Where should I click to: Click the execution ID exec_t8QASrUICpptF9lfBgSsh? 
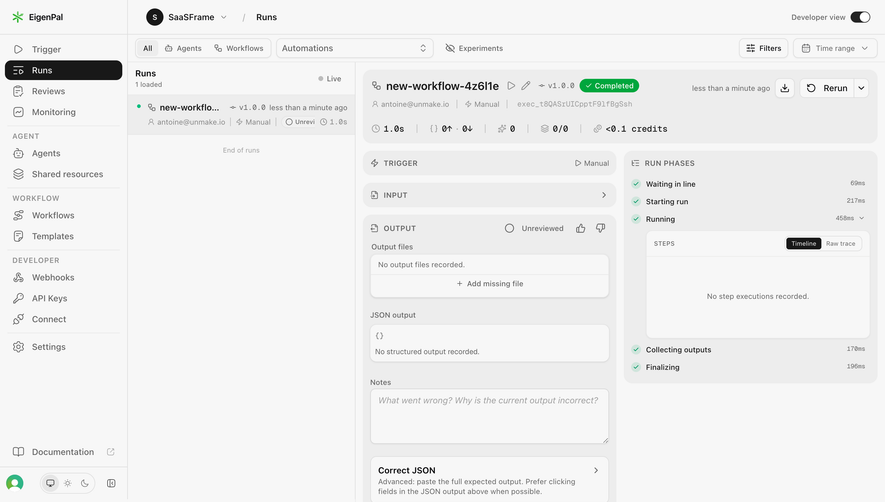click(x=575, y=104)
